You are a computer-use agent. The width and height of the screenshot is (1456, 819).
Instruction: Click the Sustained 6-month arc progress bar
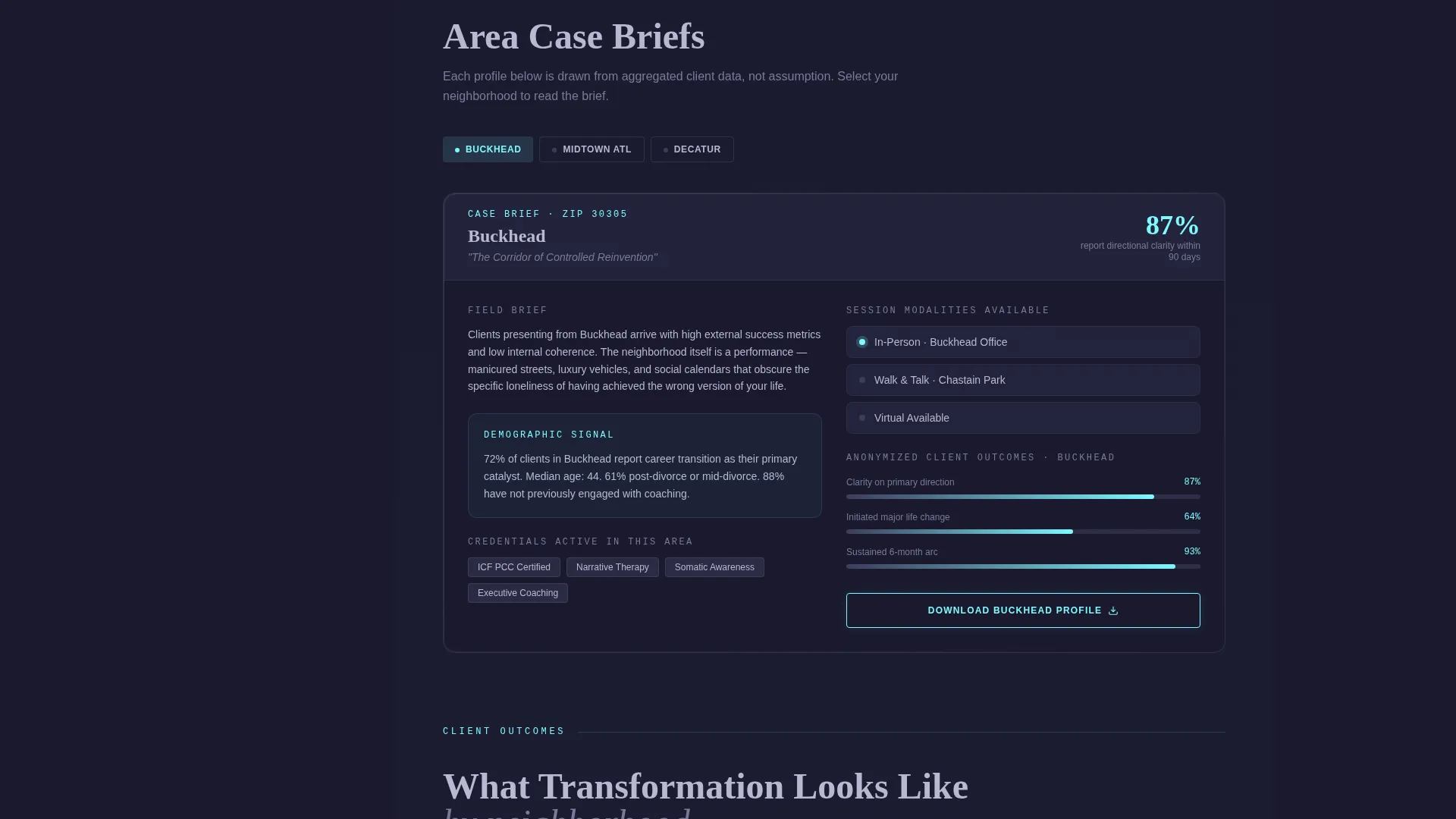point(1023,566)
